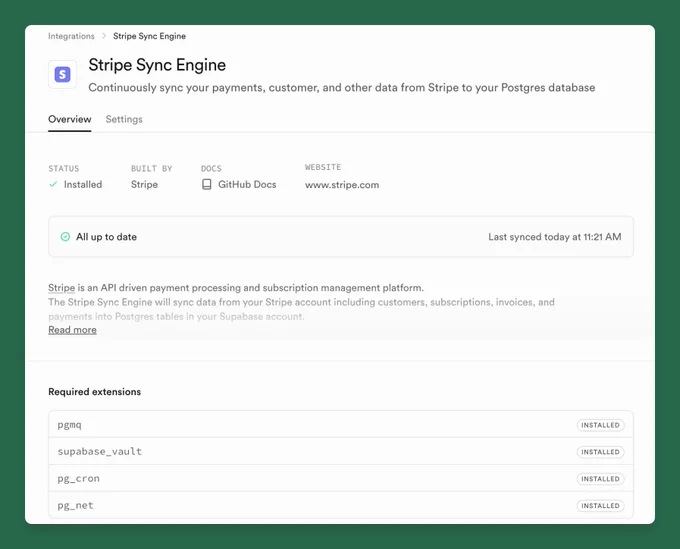The width and height of the screenshot is (680, 549).
Task: Click Stripe Sync Engine breadcrumb item
Action: (150, 36)
